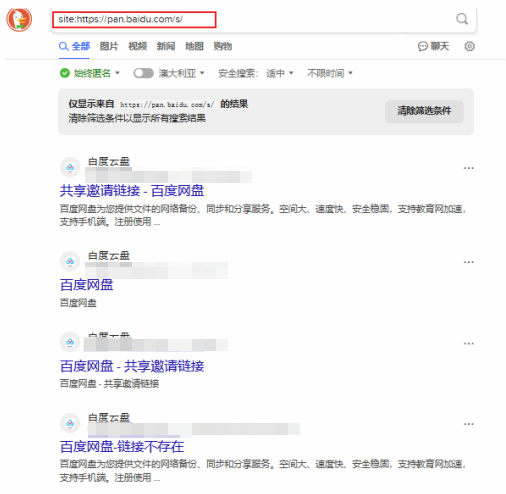Open the 共享邀请链接 - 百度网盘 result link
The height and width of the screenshot is (494, 506).
pyautogui.click(x=132, y=191)
